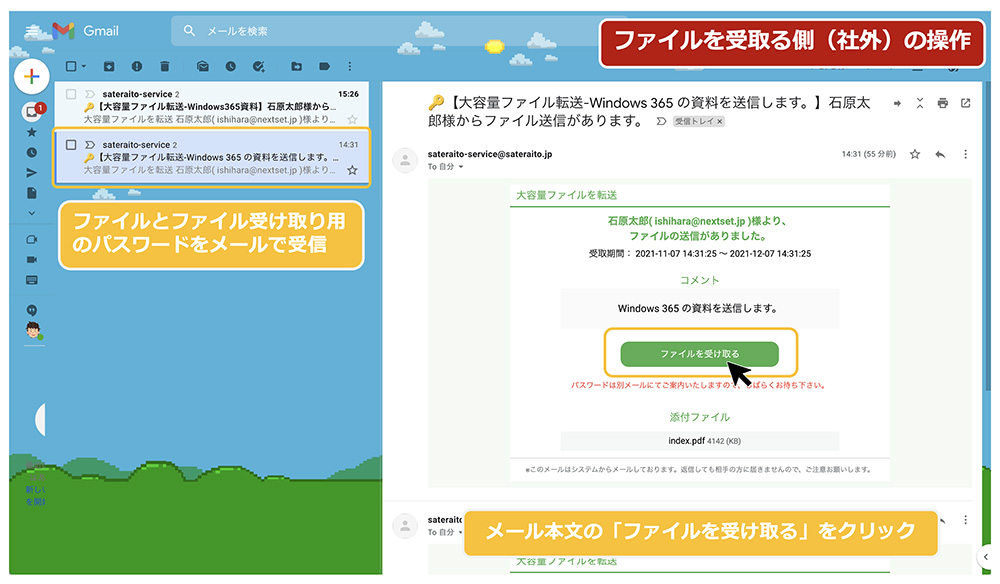Image resolution: width=1000 pixels, height=584 pixels.
Task: Remove the 受信トレイ label with x
Action: tap(719, 121)
